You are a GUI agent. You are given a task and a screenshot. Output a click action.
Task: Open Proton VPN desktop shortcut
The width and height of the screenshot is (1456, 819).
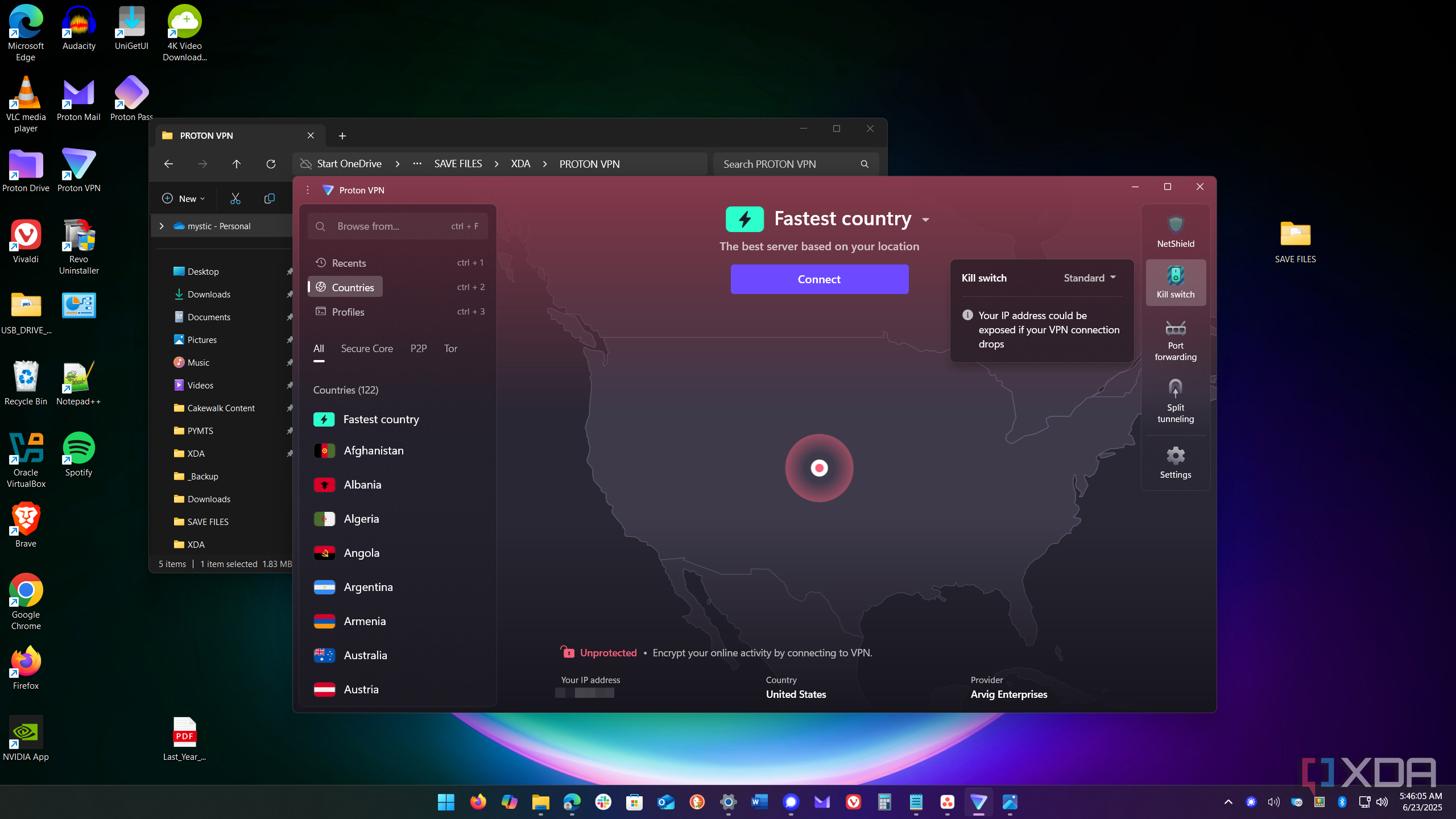pos(78,171)
